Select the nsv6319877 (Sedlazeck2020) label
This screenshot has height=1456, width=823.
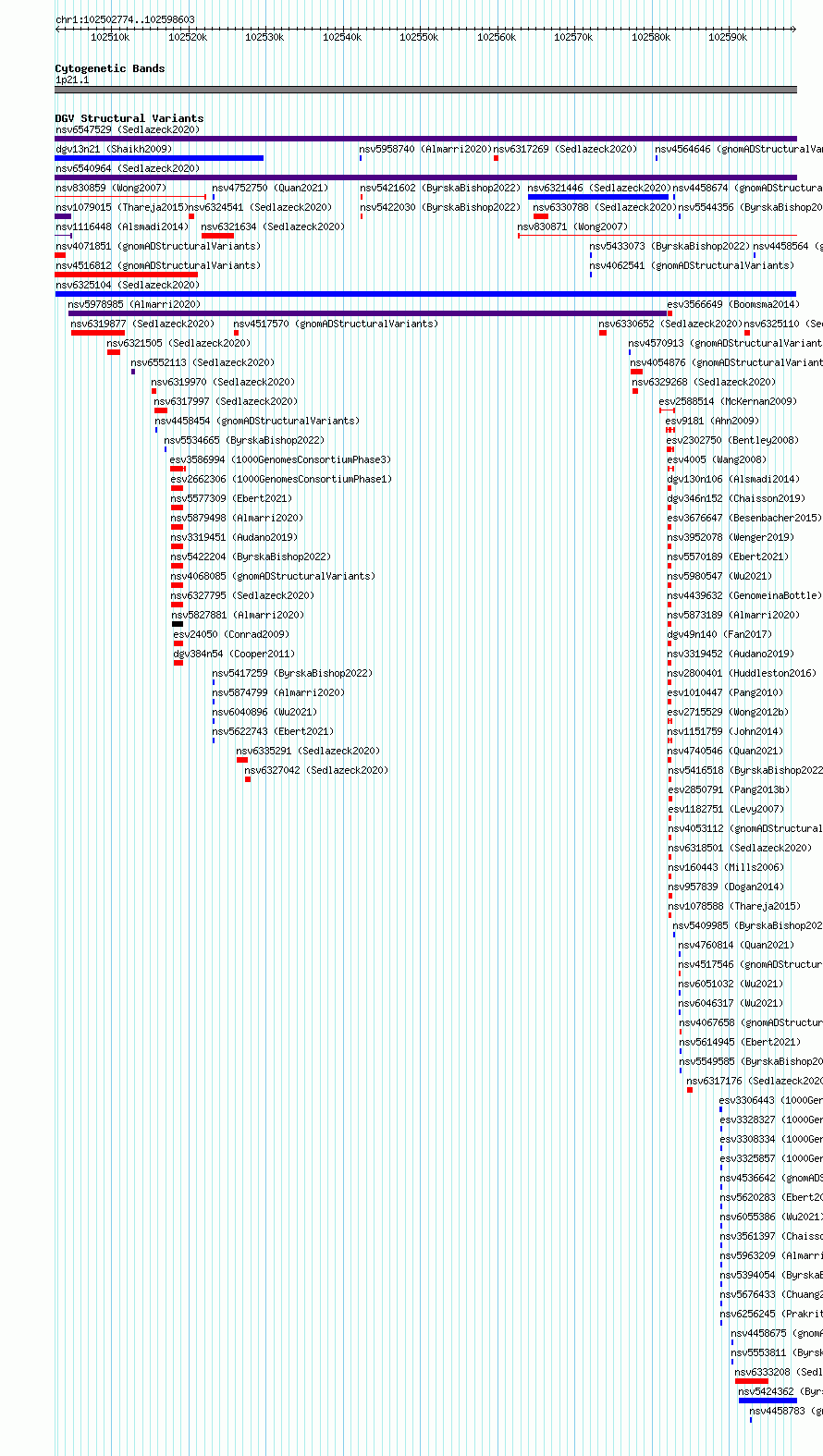(x=142, y=324)
